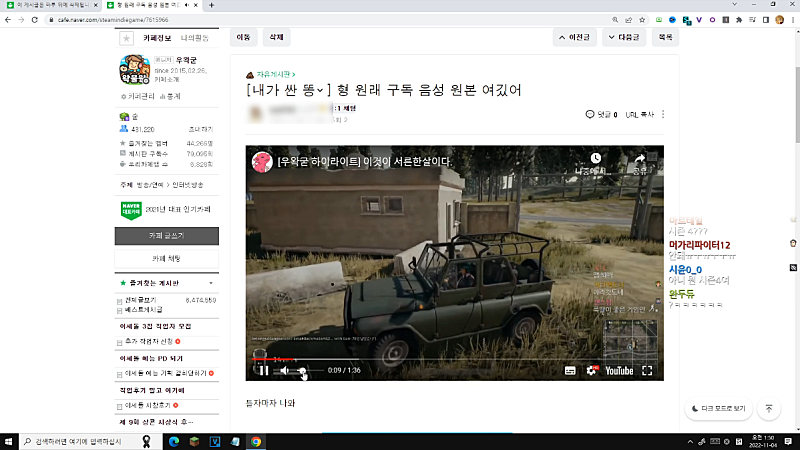Open the comments count 댓글 0

602,114
